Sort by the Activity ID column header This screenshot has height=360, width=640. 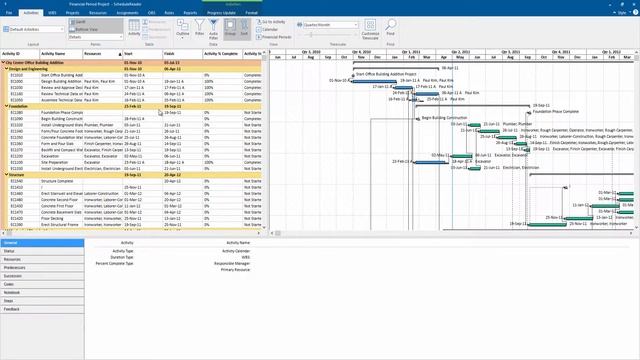tap(20, 54)
